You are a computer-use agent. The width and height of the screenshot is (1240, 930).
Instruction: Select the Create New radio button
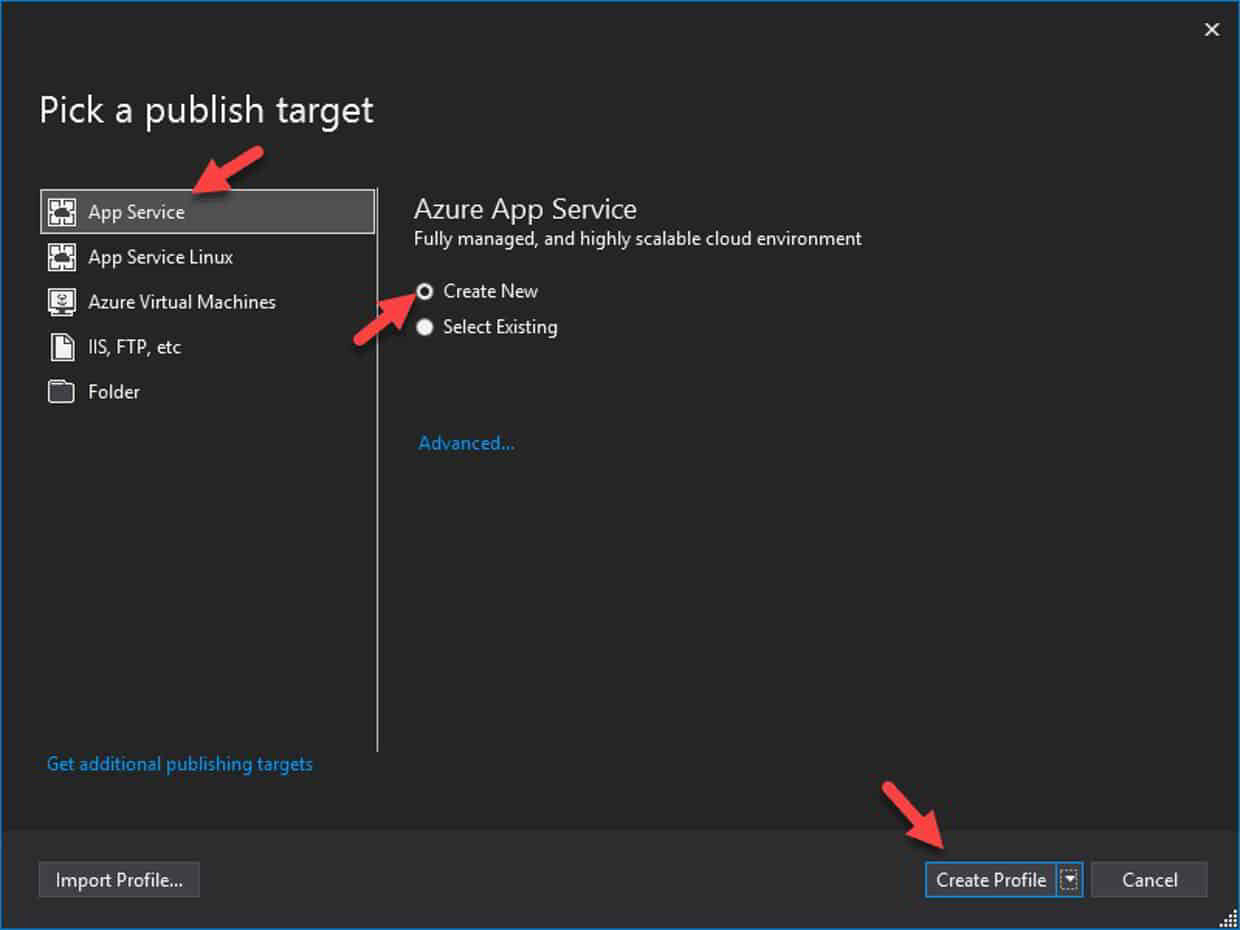[425, 291]
